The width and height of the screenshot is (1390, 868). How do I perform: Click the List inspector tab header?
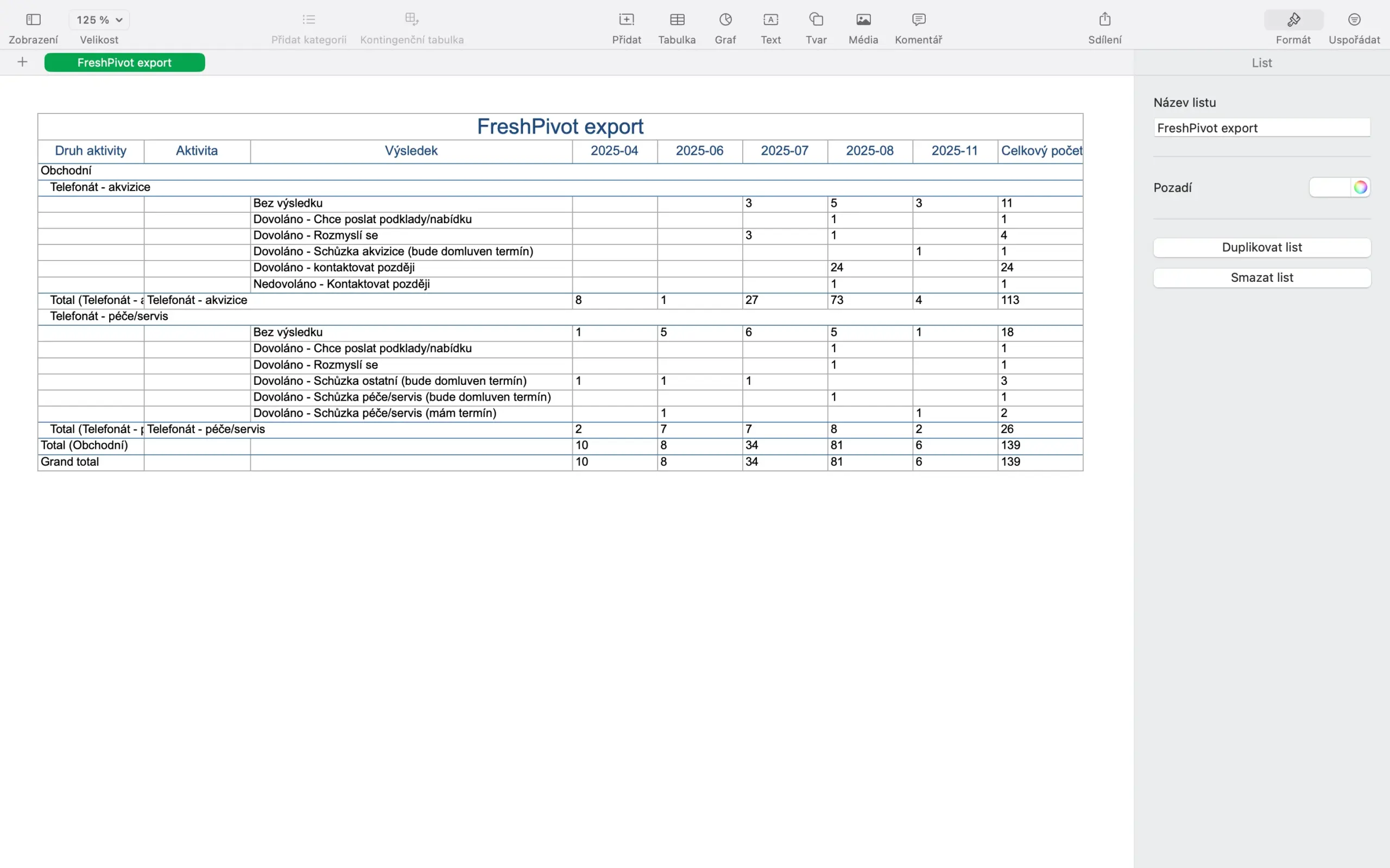[1261, 63]
